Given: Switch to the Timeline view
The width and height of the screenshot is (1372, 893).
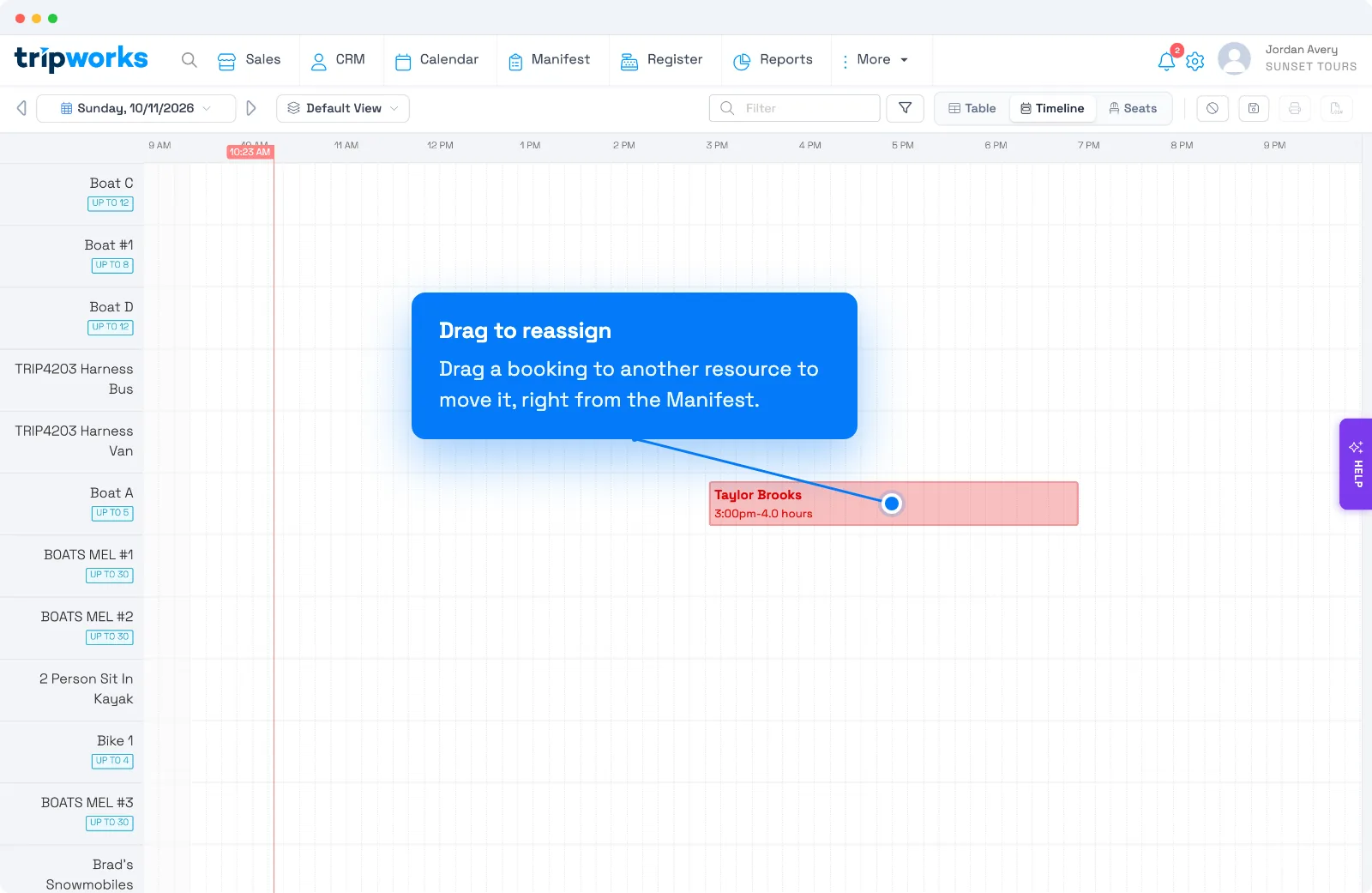Looking at the screenshot, I should pos(1052,108).
